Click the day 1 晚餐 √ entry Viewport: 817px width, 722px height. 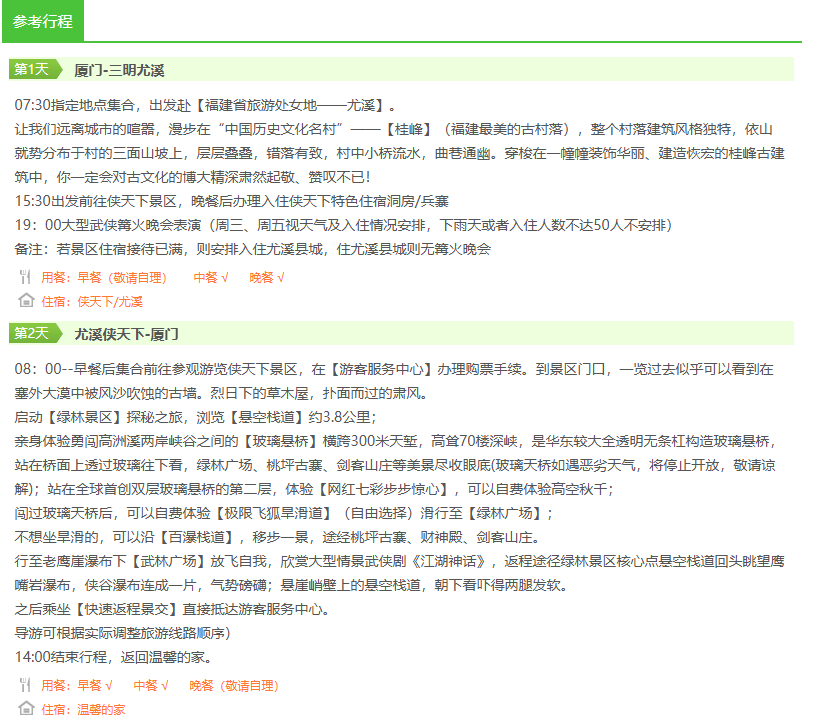[267, 278]
